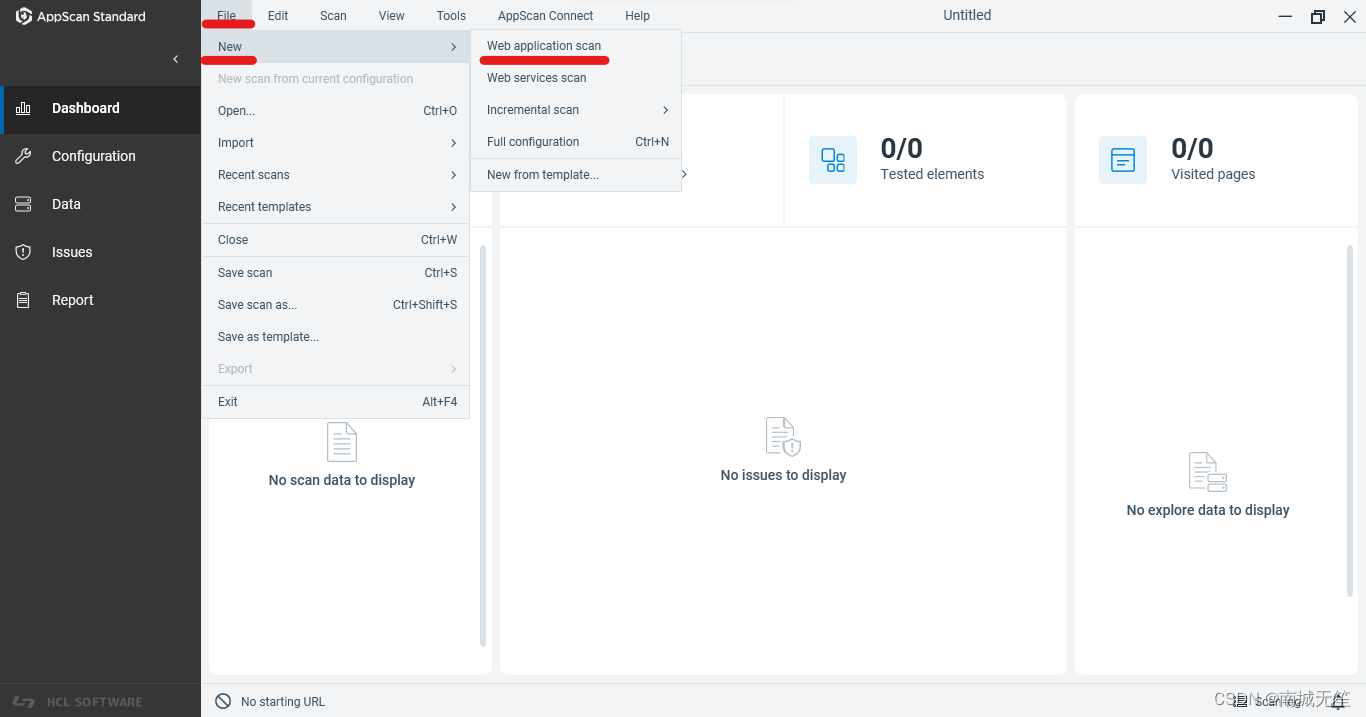This screenshot has height=717, width=1366.
Task: Choose Close from the File menu
Action: [x=336, y=240]
